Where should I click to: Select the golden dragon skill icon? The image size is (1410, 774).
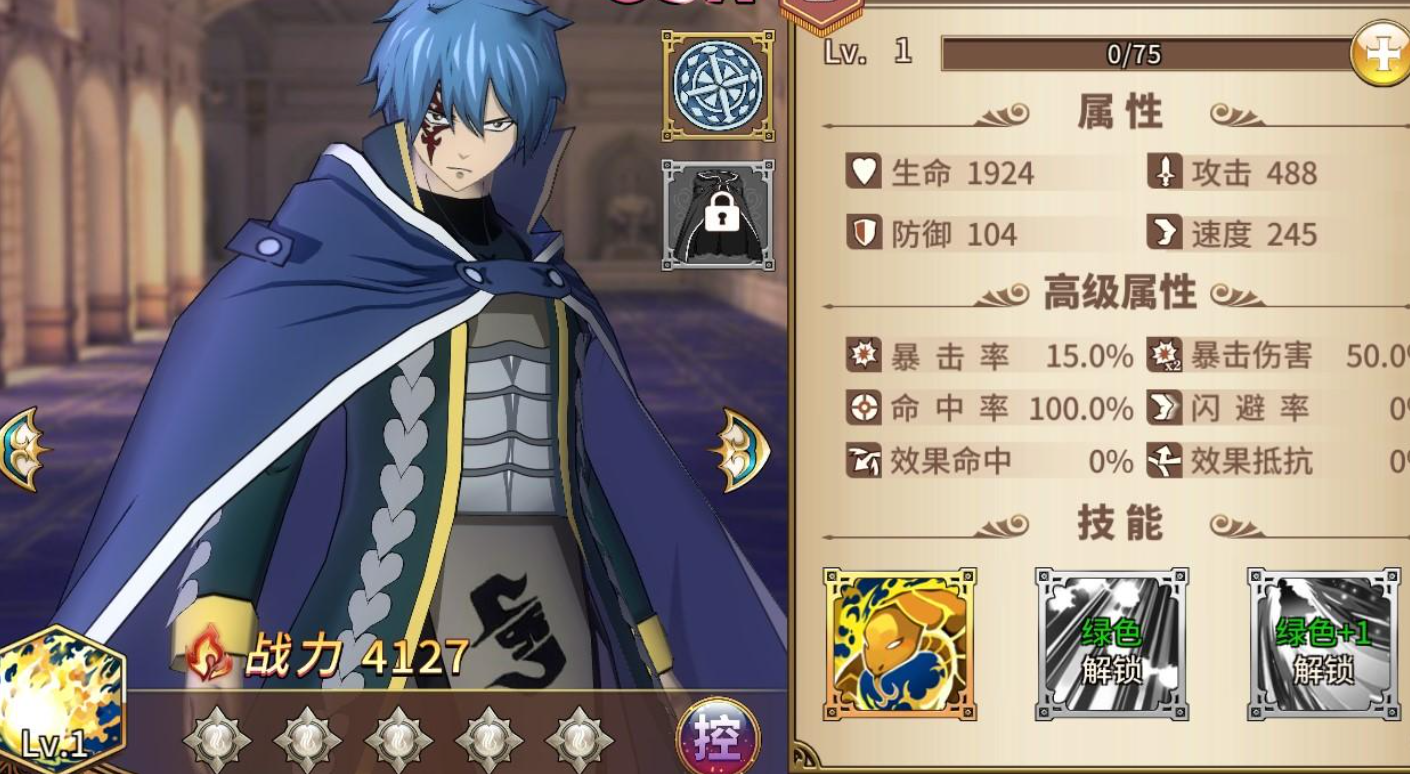click(900, 644)
